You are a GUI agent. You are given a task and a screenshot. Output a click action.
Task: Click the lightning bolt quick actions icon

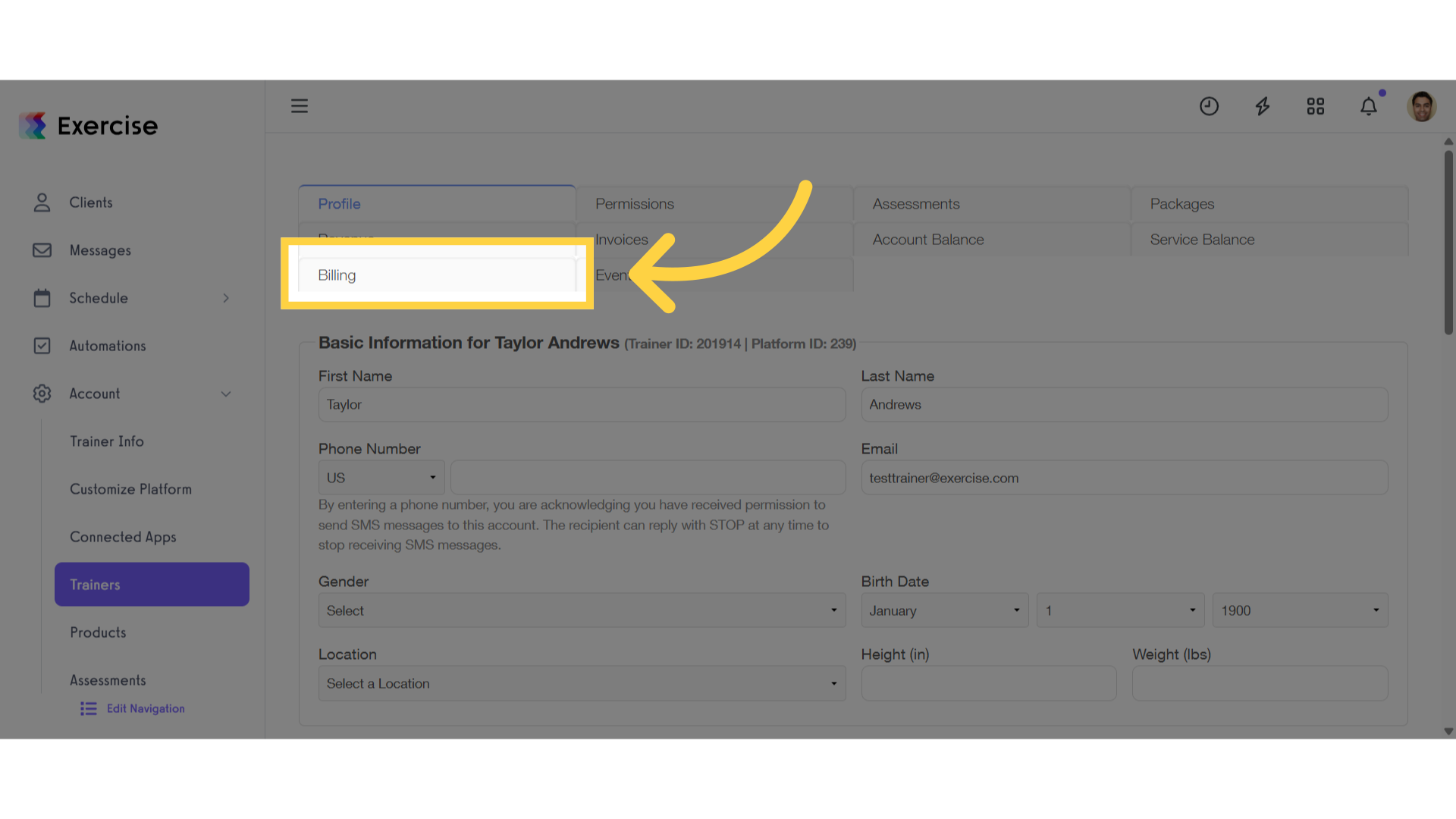click(x=1263, y=106)
